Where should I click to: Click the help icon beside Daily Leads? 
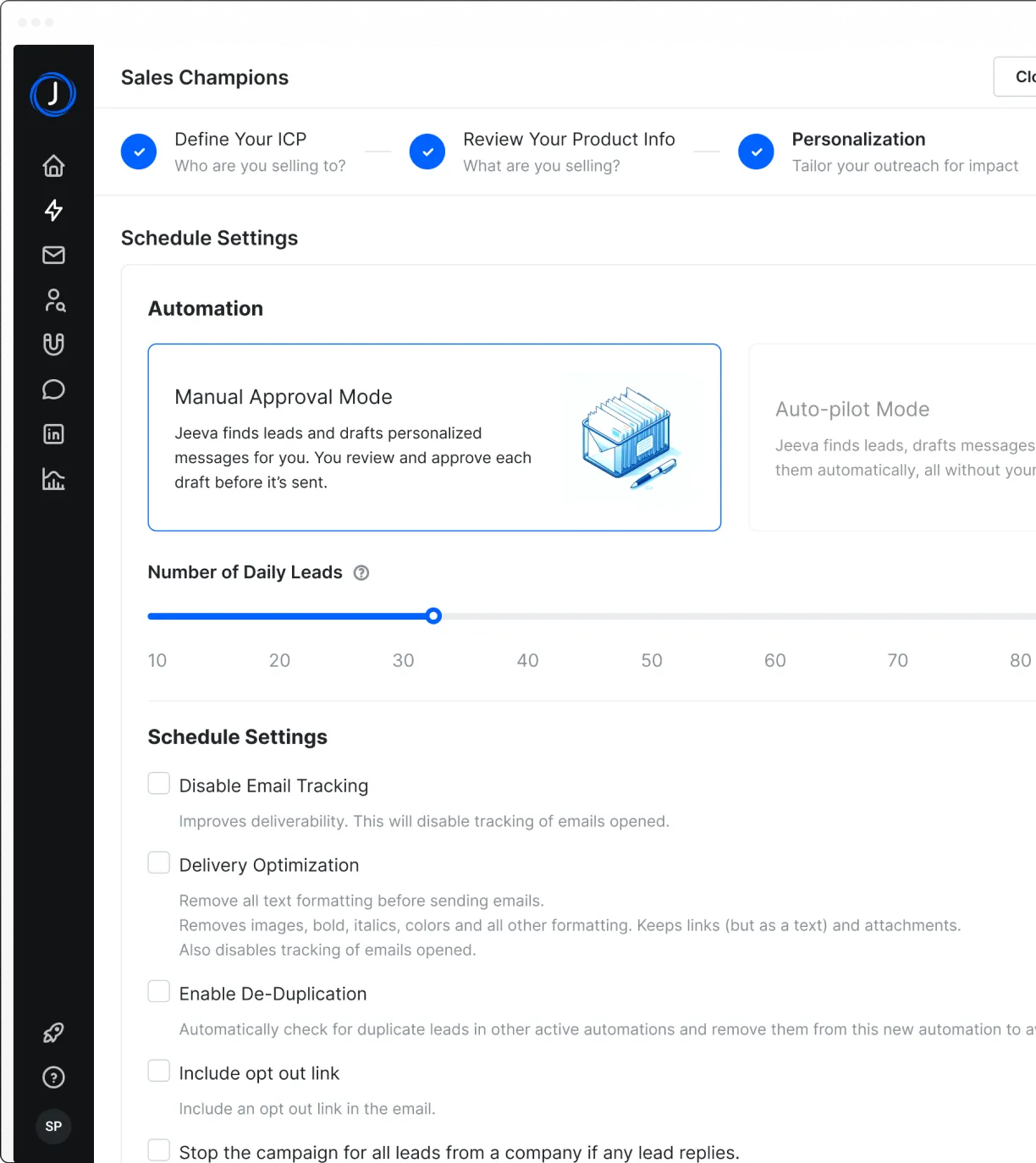point(361,573)
